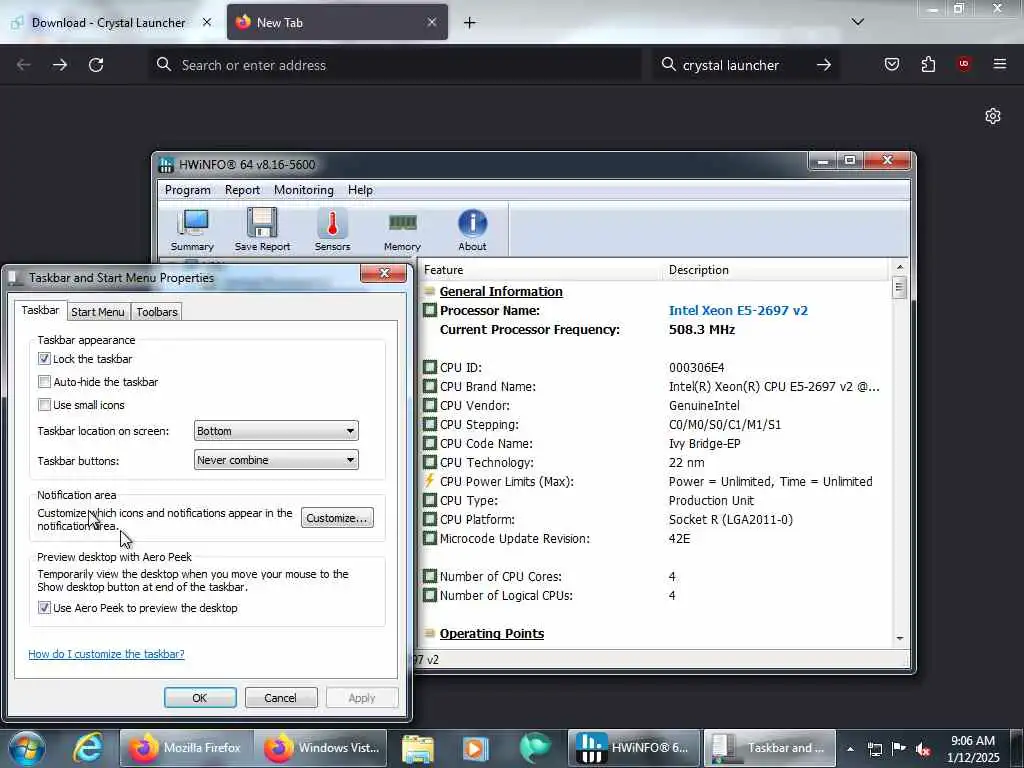
Task: Open the Monitoring menu in HWiNFO
Action: click(304, 190)
